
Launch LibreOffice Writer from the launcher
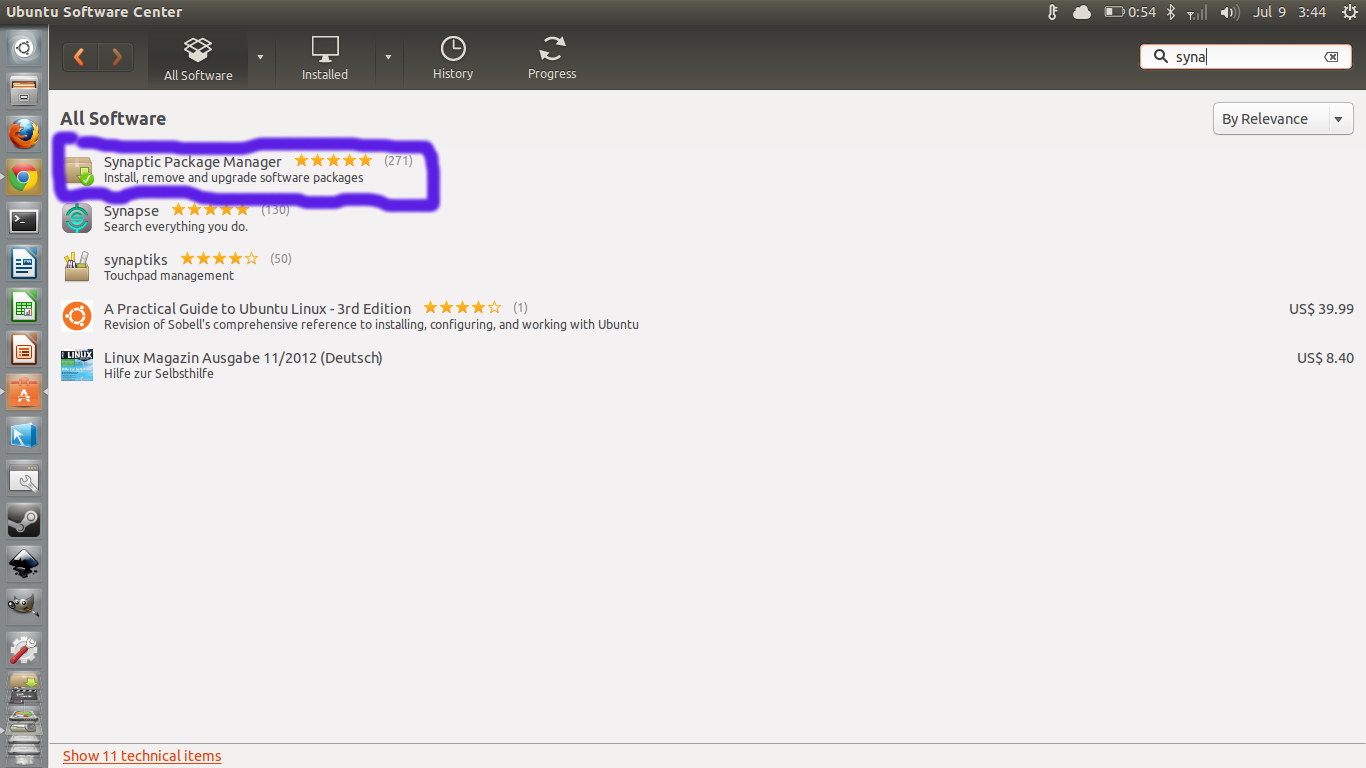(x=24, y=264)
